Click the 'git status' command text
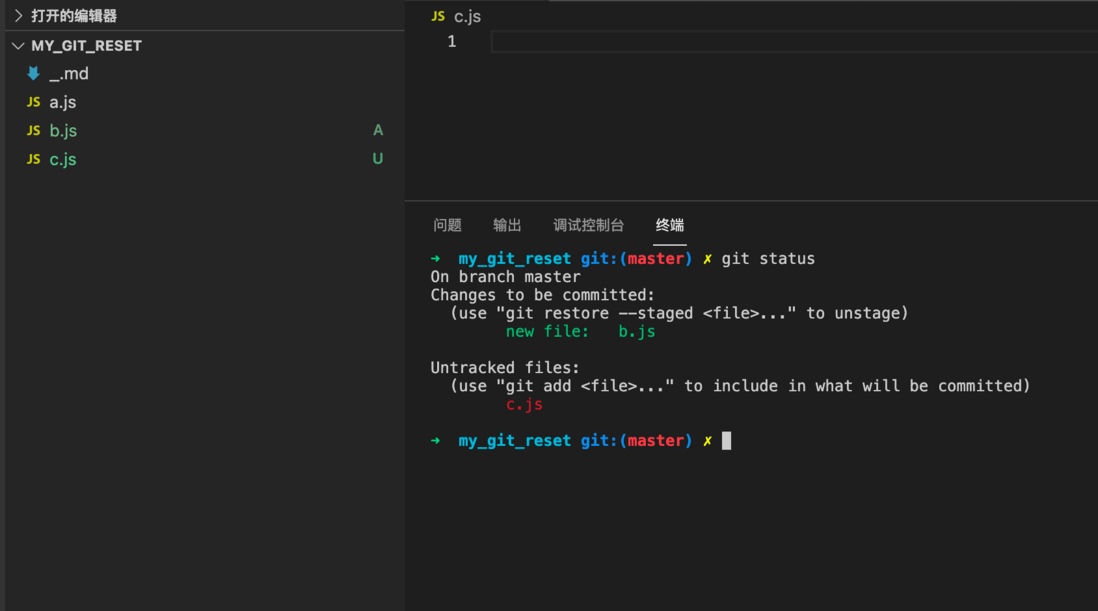Screen dimensions: 1098x611 click(x=768, y=259)
